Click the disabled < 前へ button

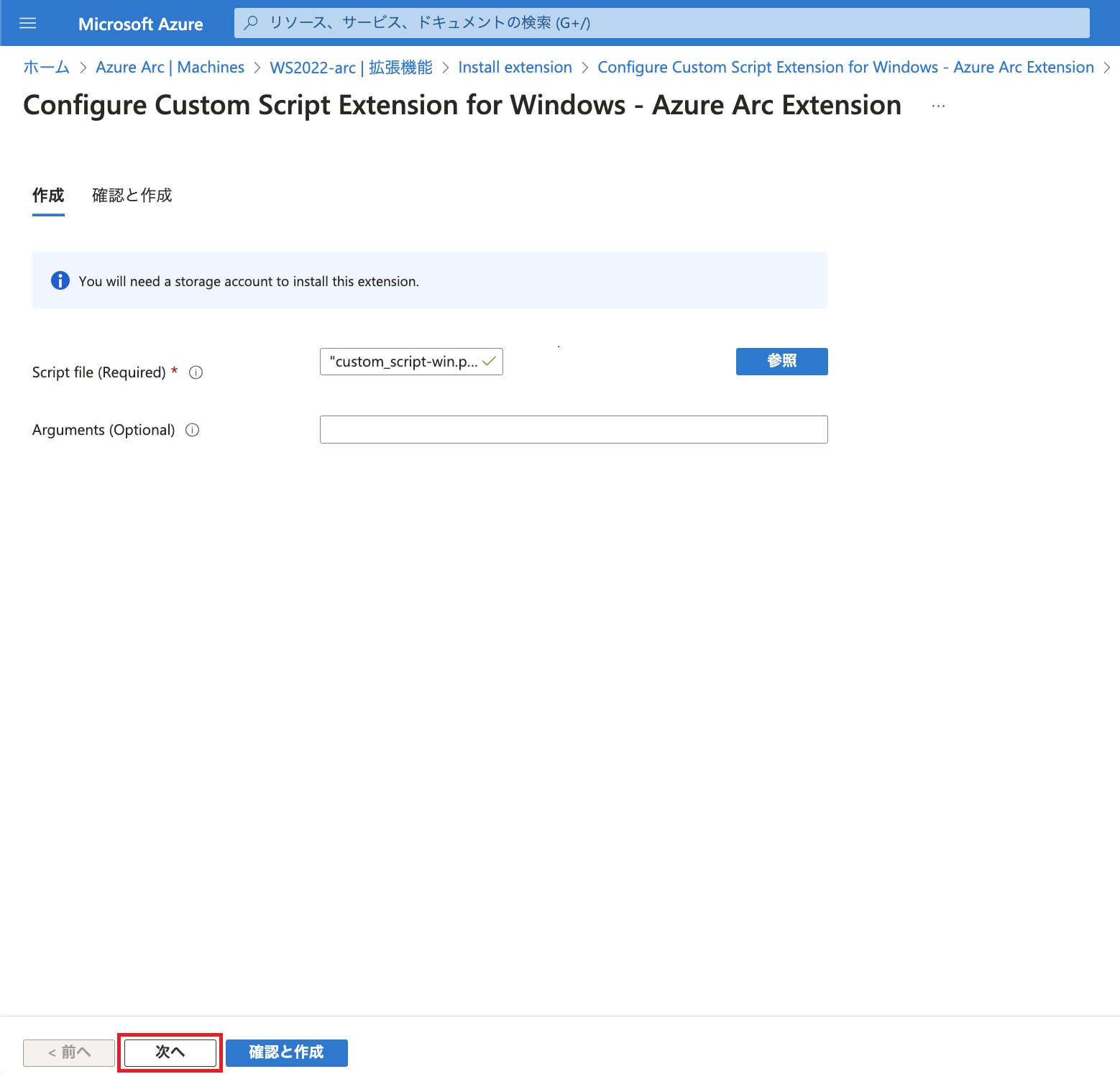coord(69,1052)
